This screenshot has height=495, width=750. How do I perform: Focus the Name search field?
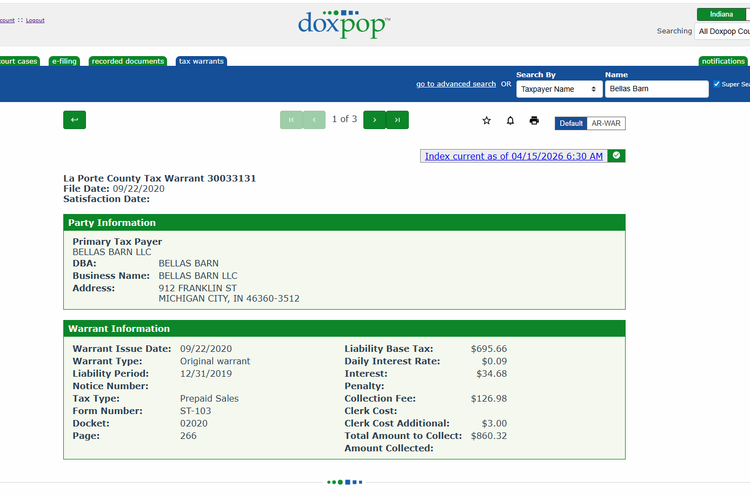tap(656, 89)
